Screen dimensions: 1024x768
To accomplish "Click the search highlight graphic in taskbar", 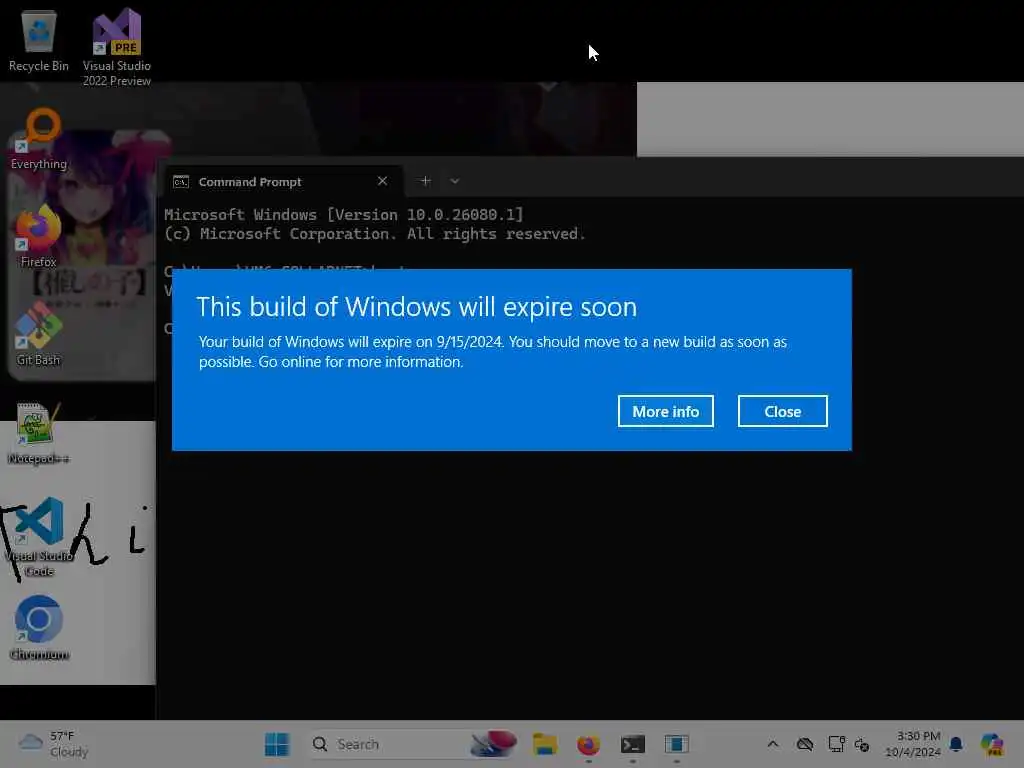I will tap(494, 744).
